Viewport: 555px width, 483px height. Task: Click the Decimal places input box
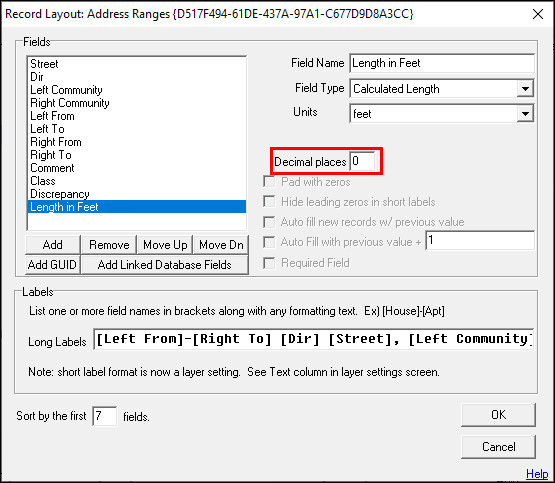[362, 161]
